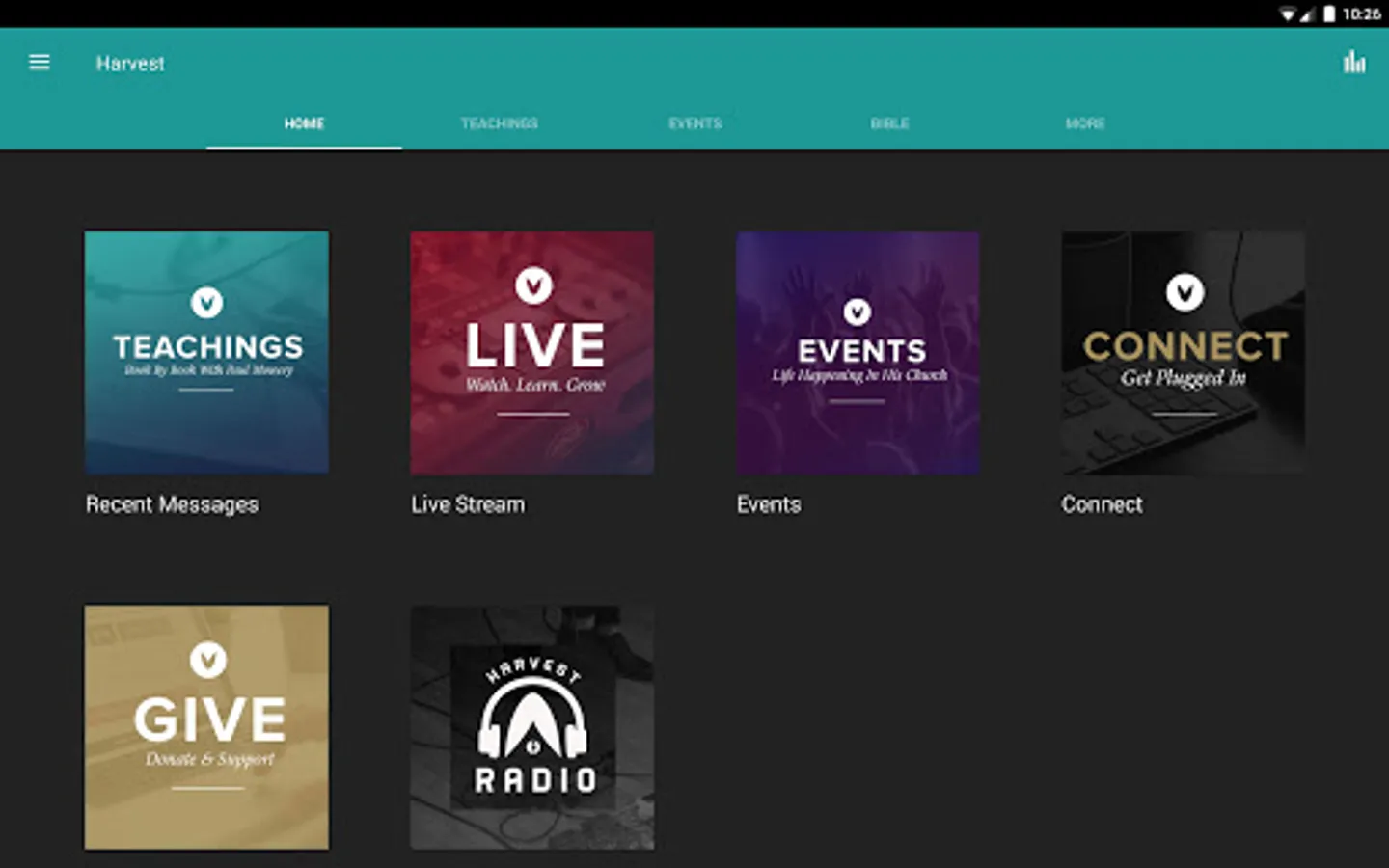Image resolution: width=1389 pixels, height=868 pixels.
Task: Select the Connect label under the tile
Action: pyautogui.click(x=1102, y=504)
